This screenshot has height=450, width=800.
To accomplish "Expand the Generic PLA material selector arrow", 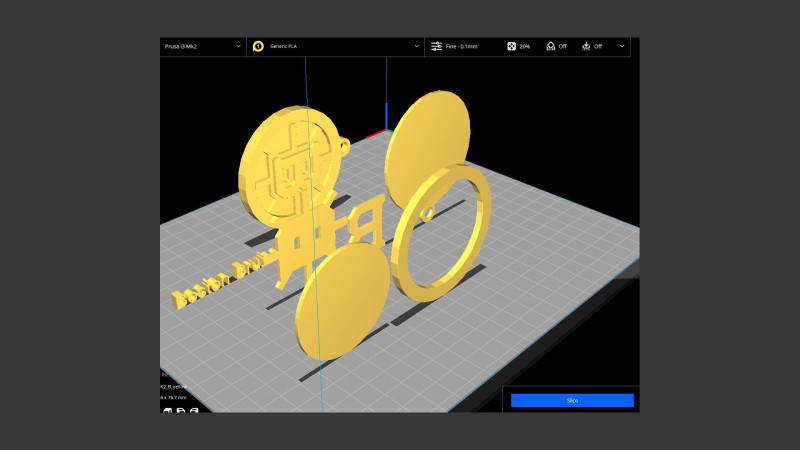I will pyautogui.click(x=417, y=46).
